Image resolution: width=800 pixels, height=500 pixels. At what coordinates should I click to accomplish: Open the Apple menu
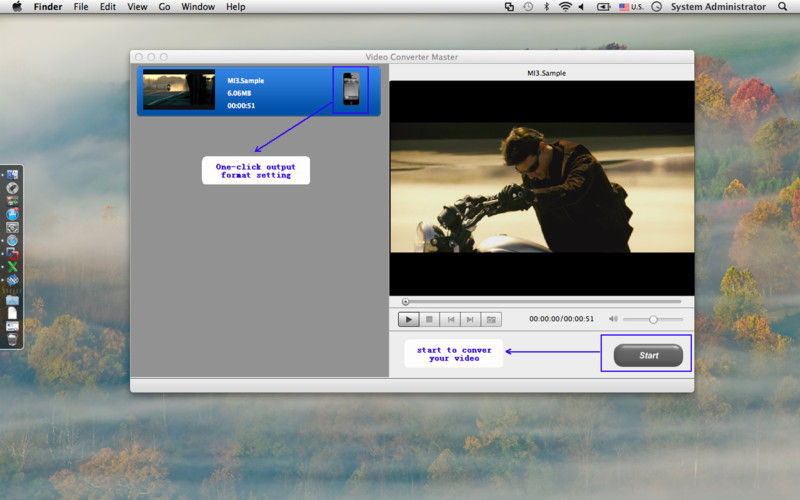coord(17,7)
